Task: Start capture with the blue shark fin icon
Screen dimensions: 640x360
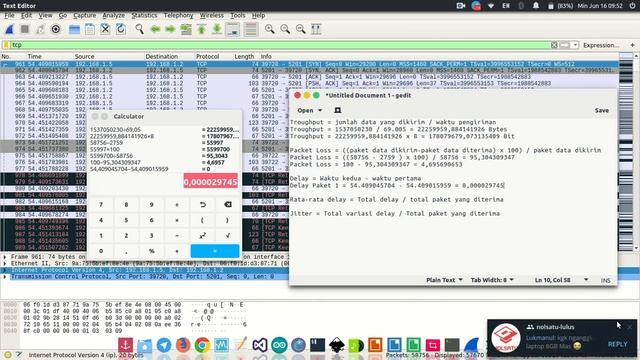Action: click(9, 29)
